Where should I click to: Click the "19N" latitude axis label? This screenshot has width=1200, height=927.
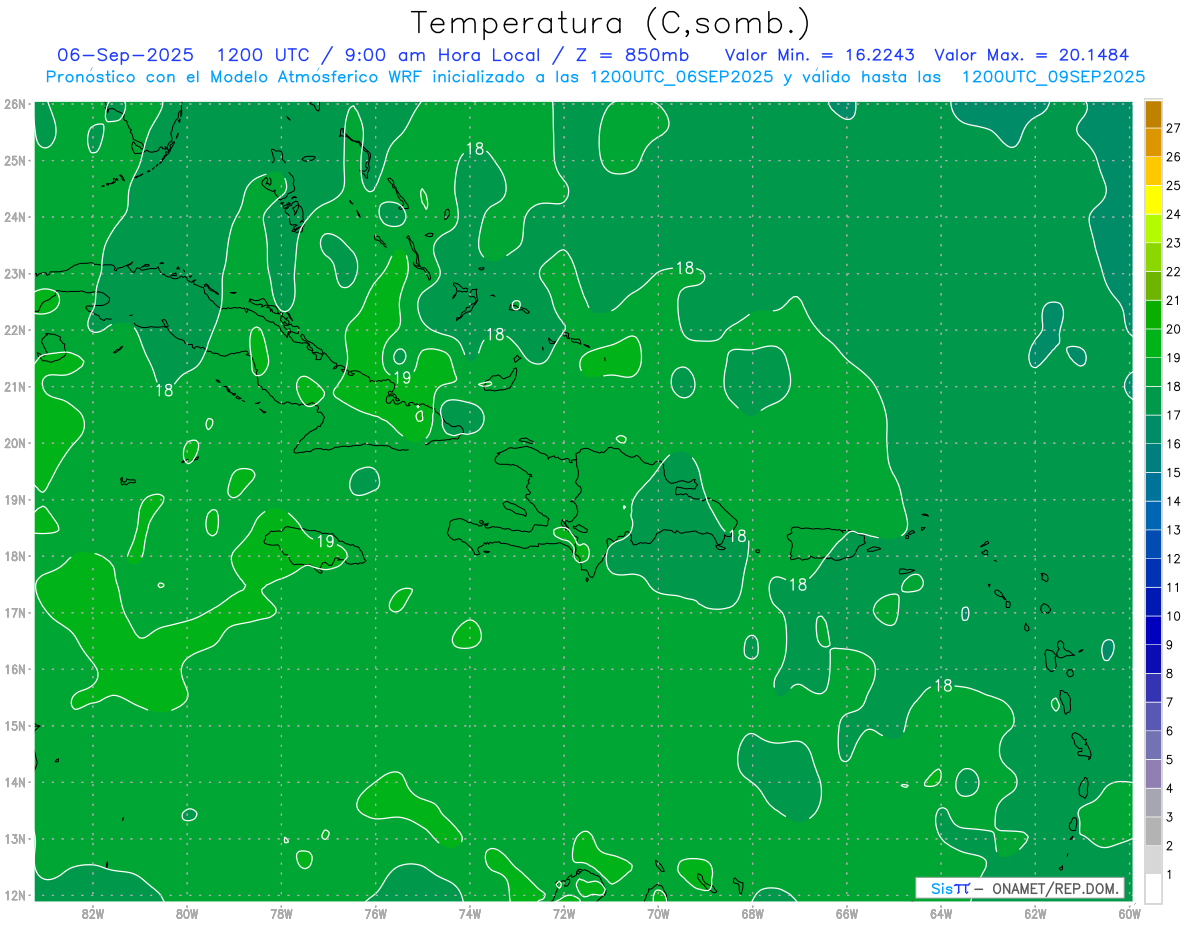click(x=14, y=500)
